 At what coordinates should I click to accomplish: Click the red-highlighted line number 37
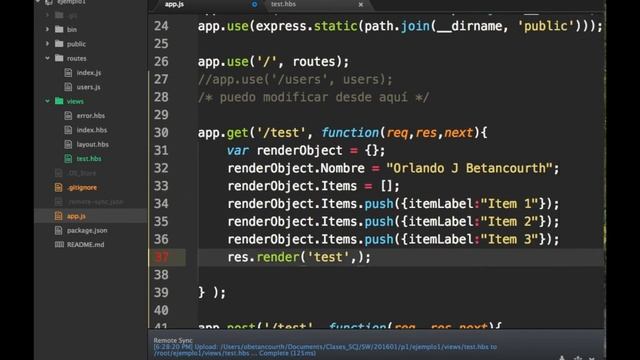[x=161, y=257]
